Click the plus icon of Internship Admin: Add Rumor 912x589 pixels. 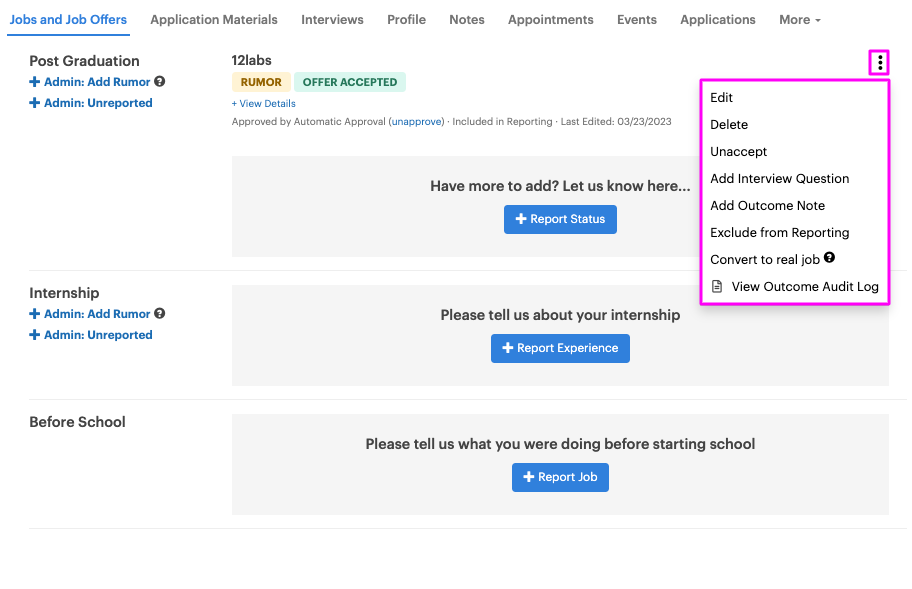coord(35,314)
